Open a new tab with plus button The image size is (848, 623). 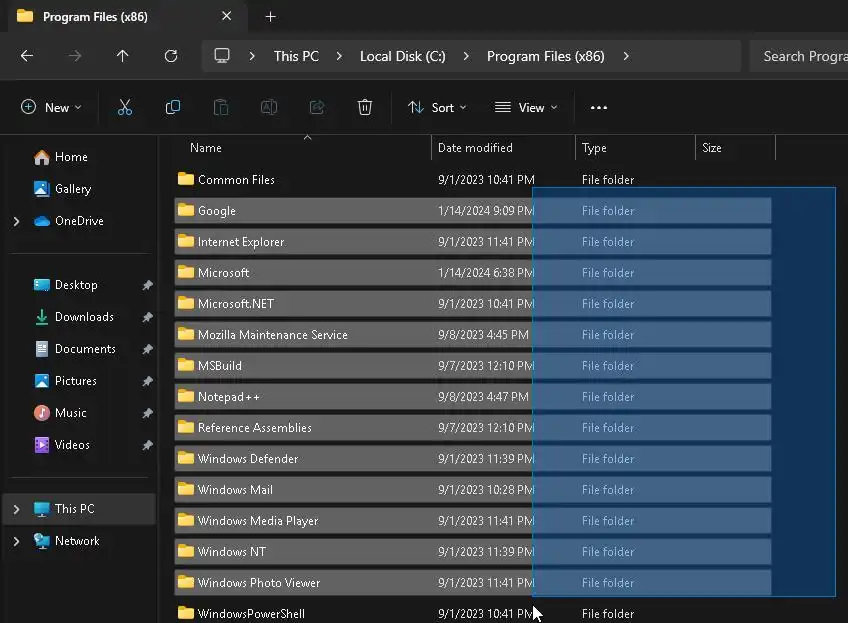click(x=270, y=17)
